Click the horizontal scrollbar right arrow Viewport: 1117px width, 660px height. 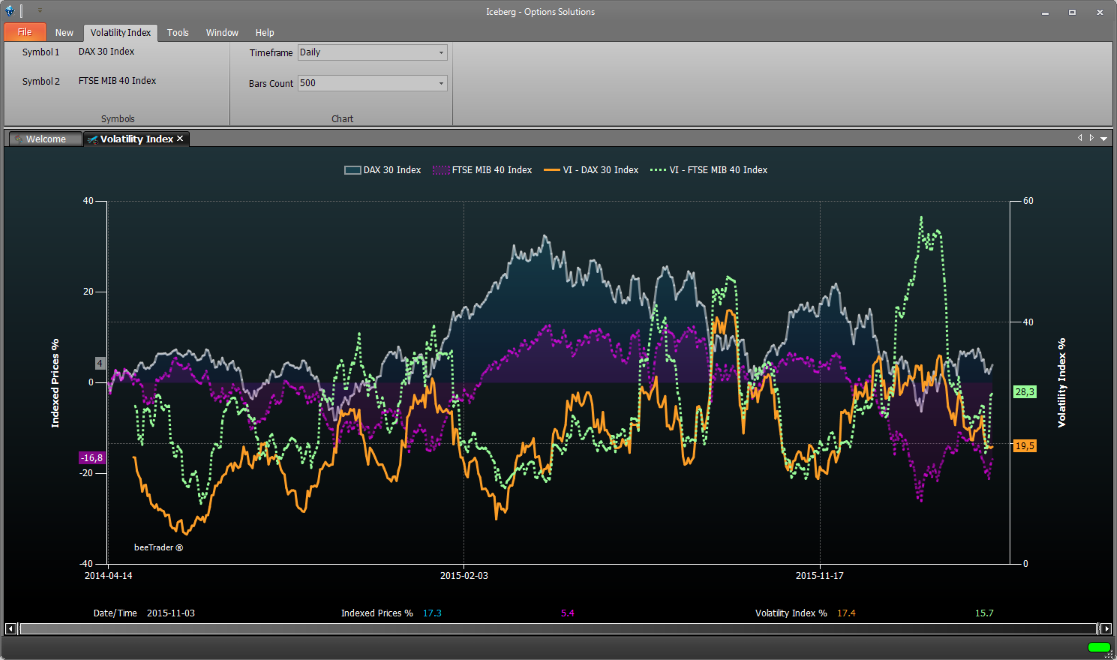pyautogui.click(x=1105, y=629)
